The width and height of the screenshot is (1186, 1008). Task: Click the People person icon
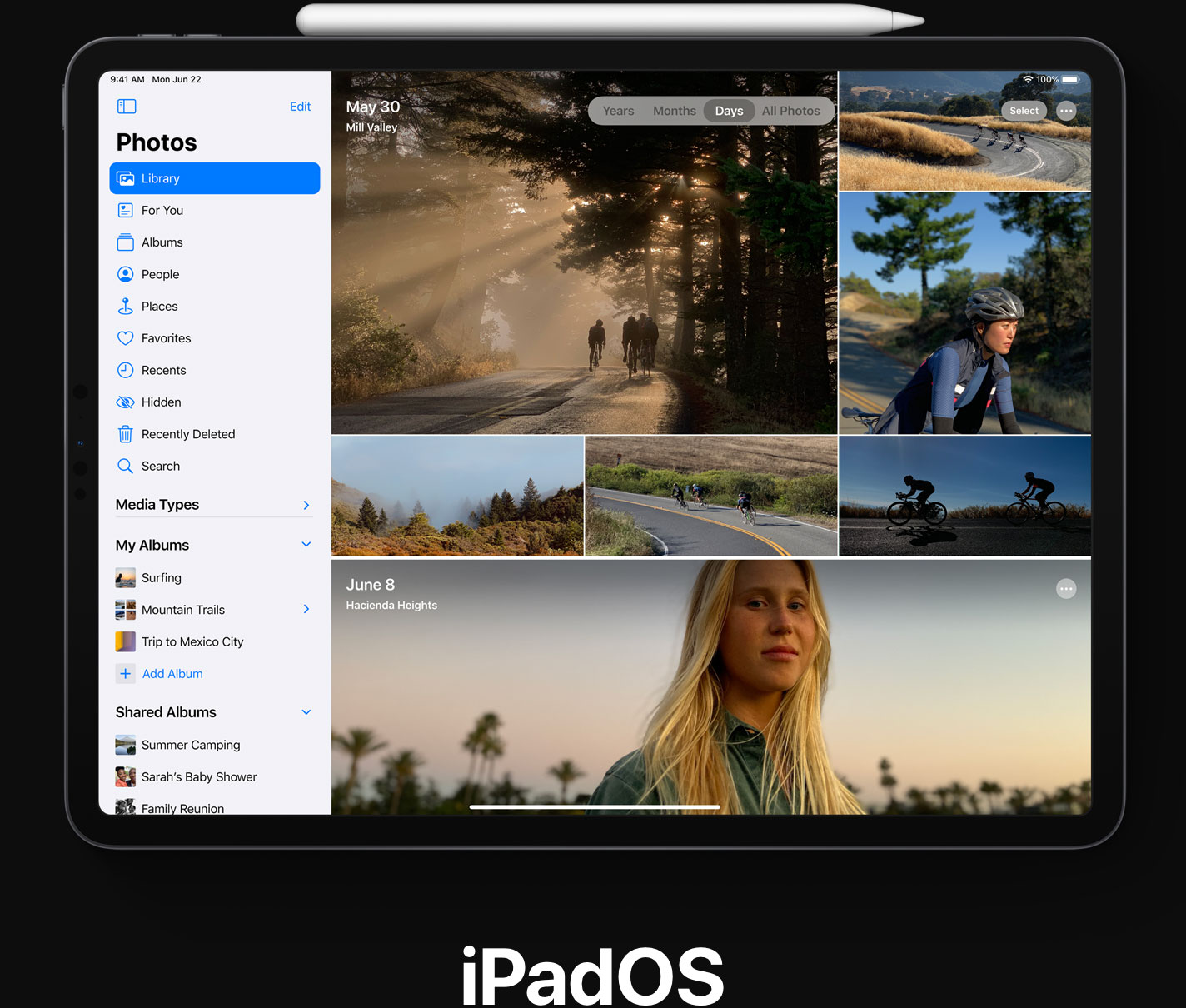(x=126, y=274)
